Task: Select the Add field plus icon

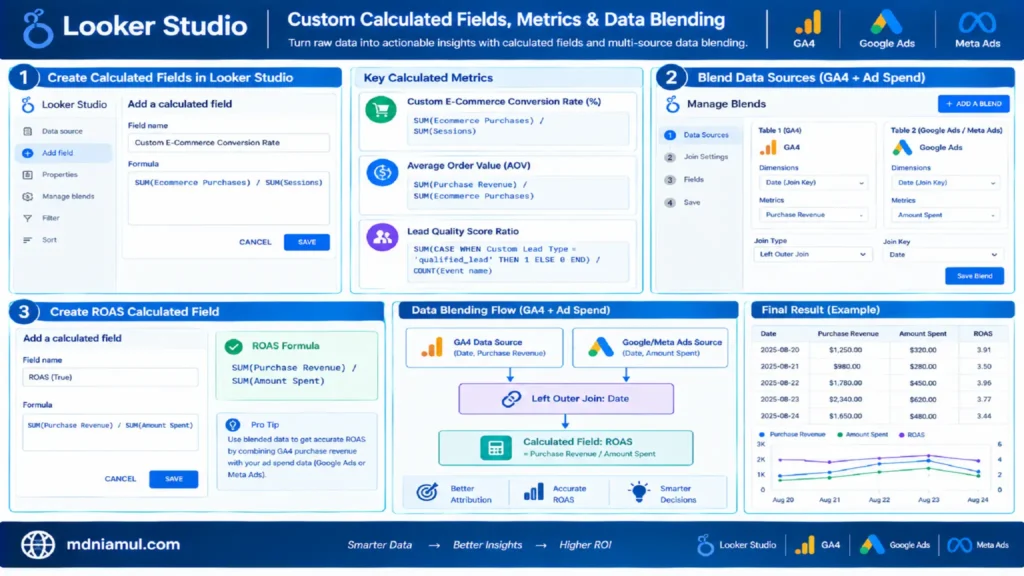Action: [x=27, y=153]
